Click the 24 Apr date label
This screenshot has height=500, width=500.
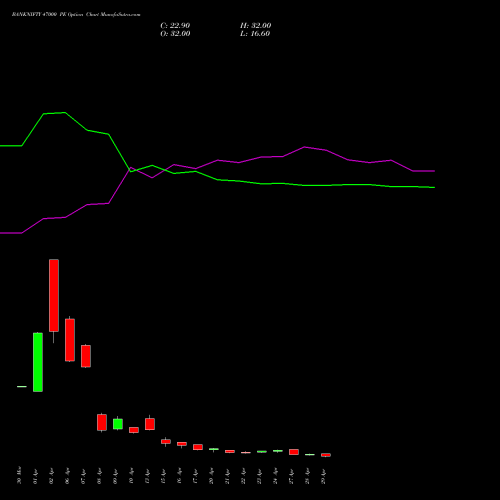point(275,476)
